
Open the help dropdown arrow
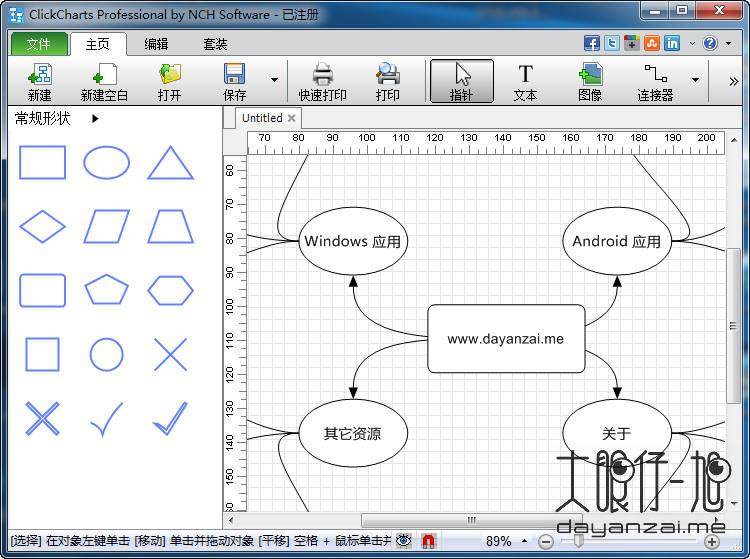click(728, 44)
